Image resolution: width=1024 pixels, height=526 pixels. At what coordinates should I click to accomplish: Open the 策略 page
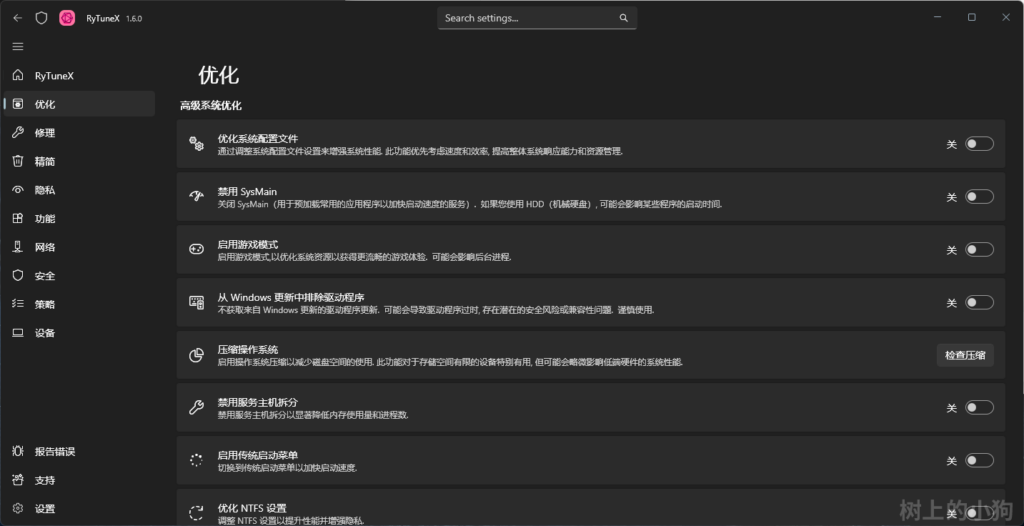79,304
